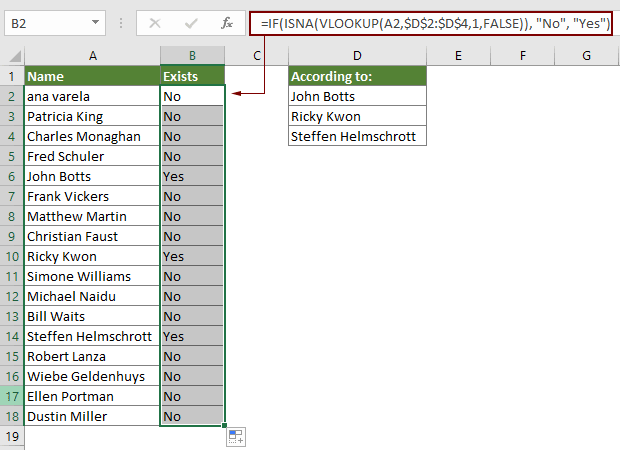The image size is (620, 450).
Task: Click into the formula bar with the VLOOKUP formula
Action: pos(430,21)
